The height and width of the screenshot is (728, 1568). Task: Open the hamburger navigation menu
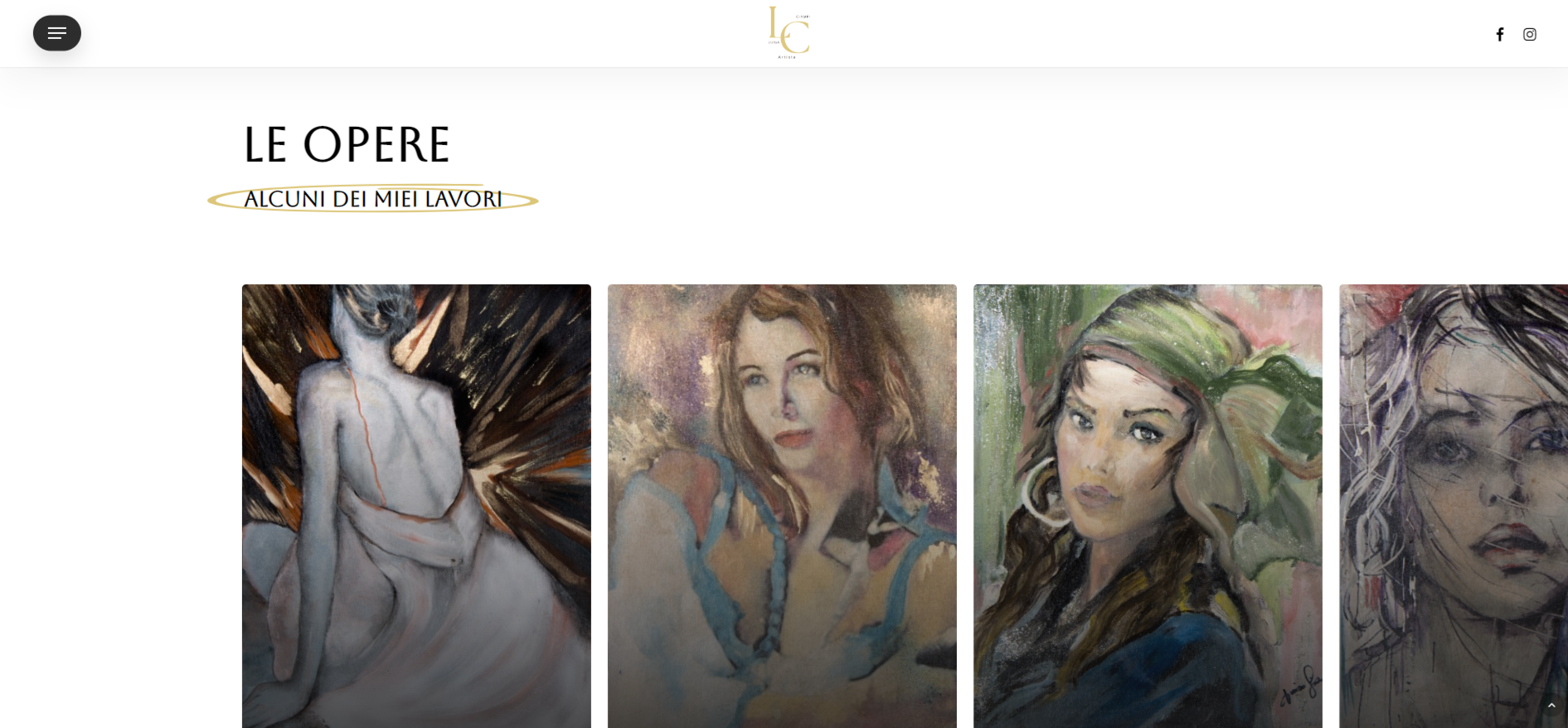click(x=57, y=33)
